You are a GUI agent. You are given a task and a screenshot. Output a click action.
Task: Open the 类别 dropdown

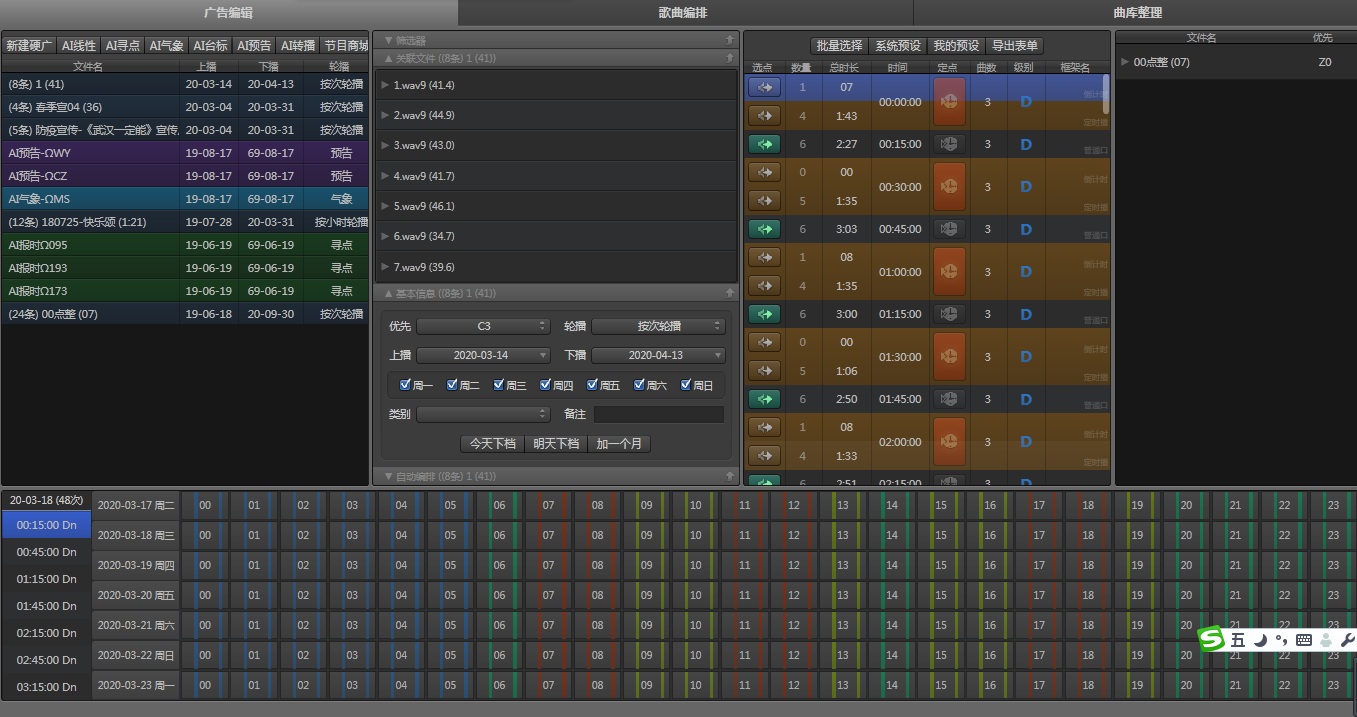[484, 414]
